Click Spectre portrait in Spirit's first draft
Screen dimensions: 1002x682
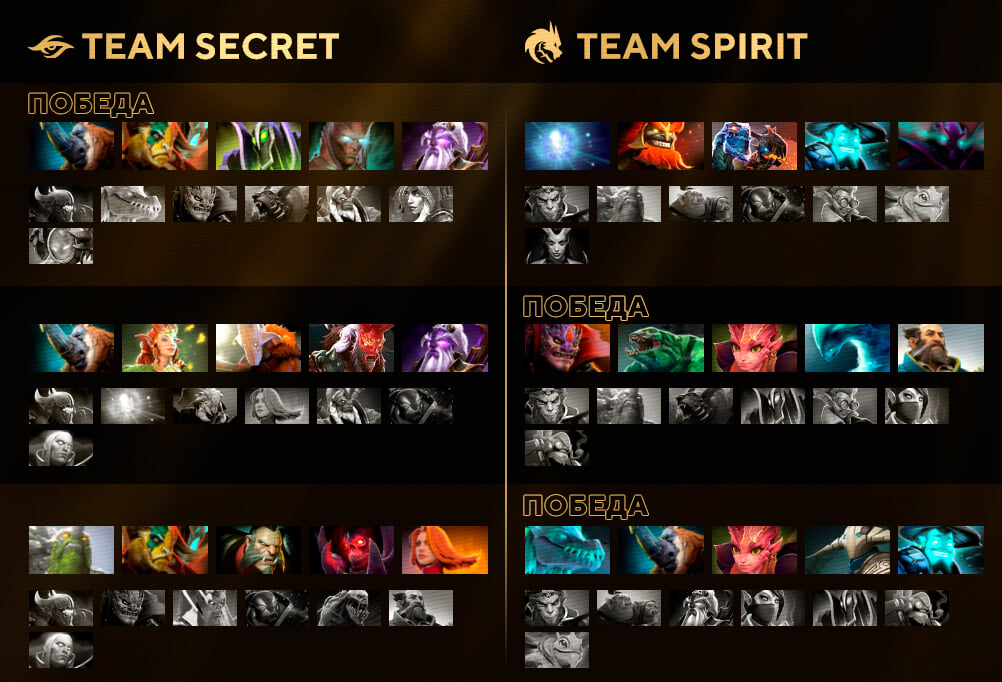(x=941, y=146)
